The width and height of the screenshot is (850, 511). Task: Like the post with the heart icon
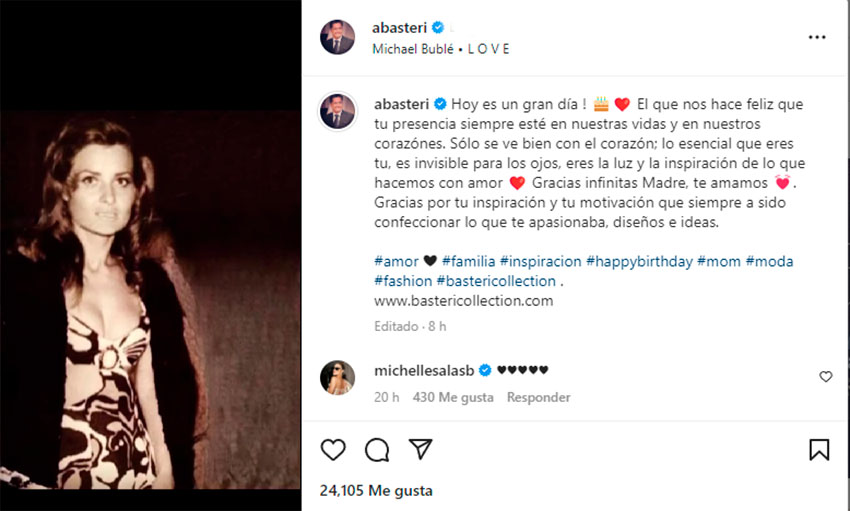point(333,450)
